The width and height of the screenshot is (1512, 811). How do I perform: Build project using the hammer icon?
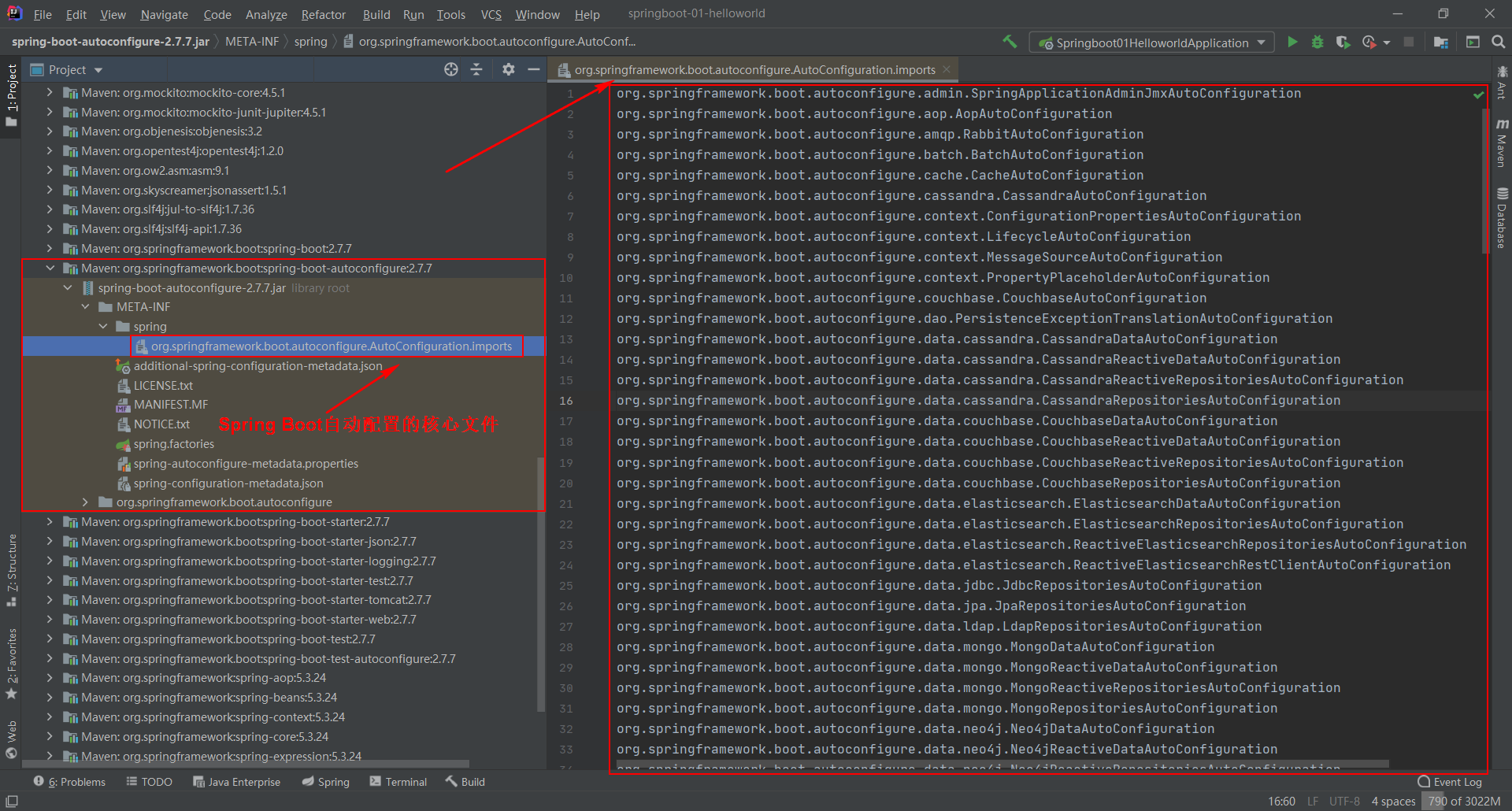1010,43
